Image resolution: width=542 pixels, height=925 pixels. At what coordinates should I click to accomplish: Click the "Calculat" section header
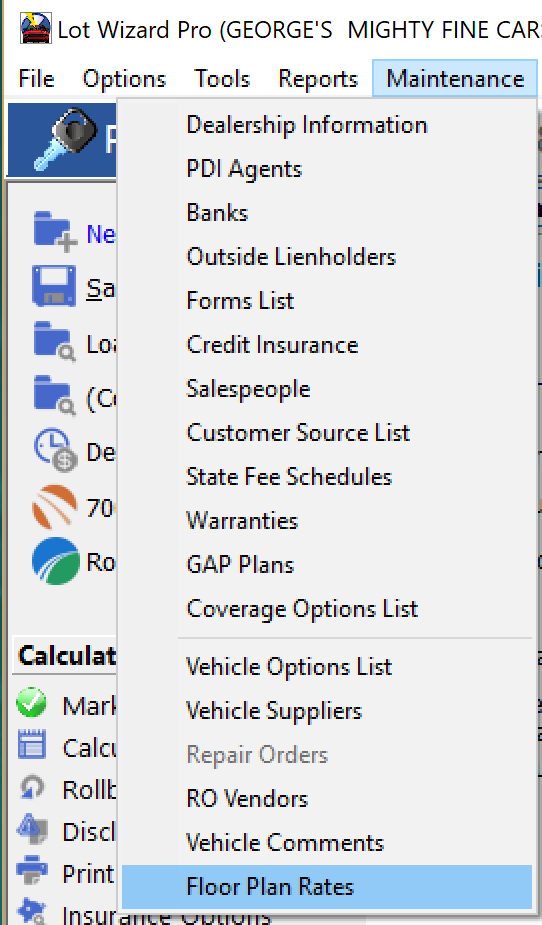point(67,655)
